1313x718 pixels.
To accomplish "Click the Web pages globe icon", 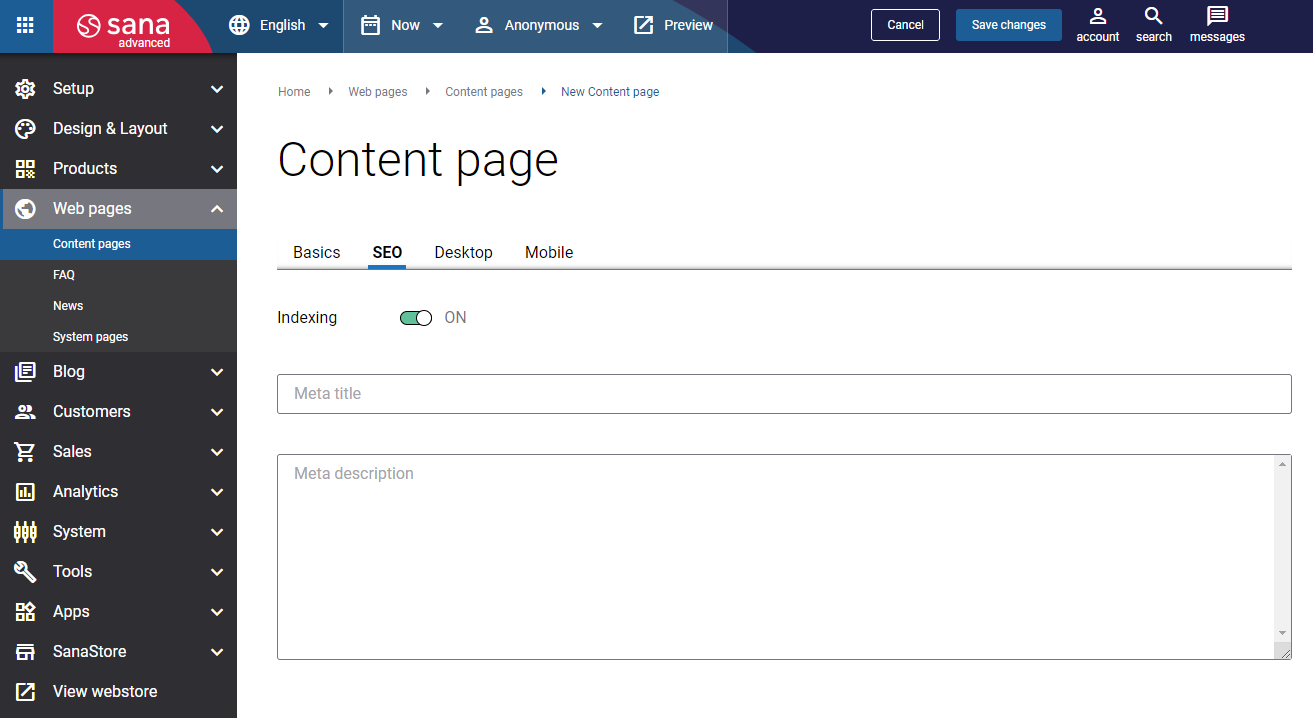I will 25,209.
